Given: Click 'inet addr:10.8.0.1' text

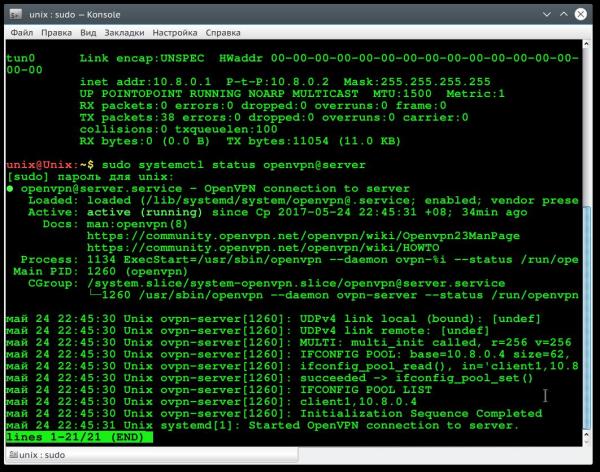Looking at the screenshot, I should [145, 82].
